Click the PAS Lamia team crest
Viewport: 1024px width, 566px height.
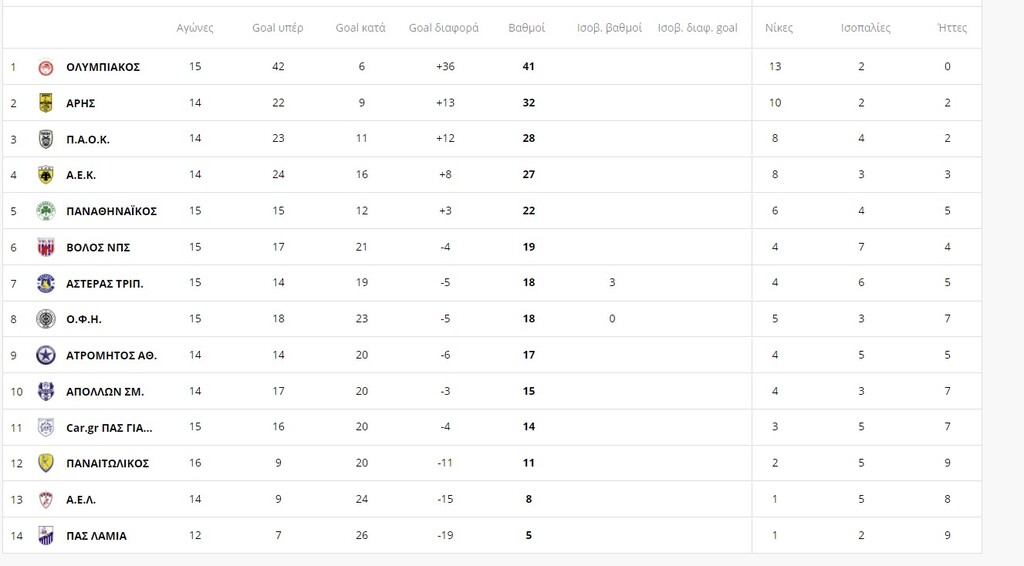point(46,536)
